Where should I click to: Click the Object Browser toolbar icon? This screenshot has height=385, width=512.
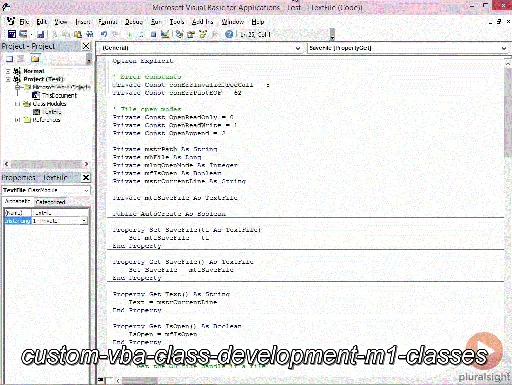point(203,34)
